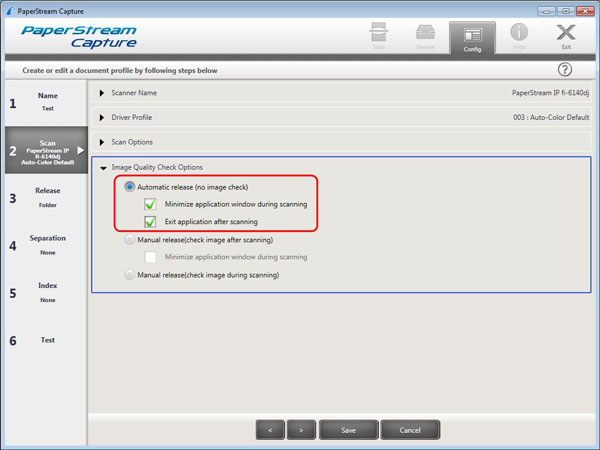Close the window with red X

(x=585, y=11)
